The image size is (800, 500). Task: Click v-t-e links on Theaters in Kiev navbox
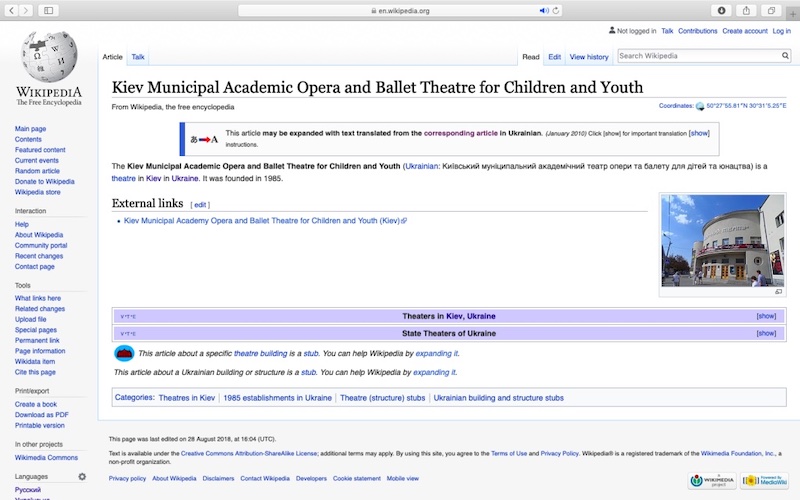click(128, 316)
